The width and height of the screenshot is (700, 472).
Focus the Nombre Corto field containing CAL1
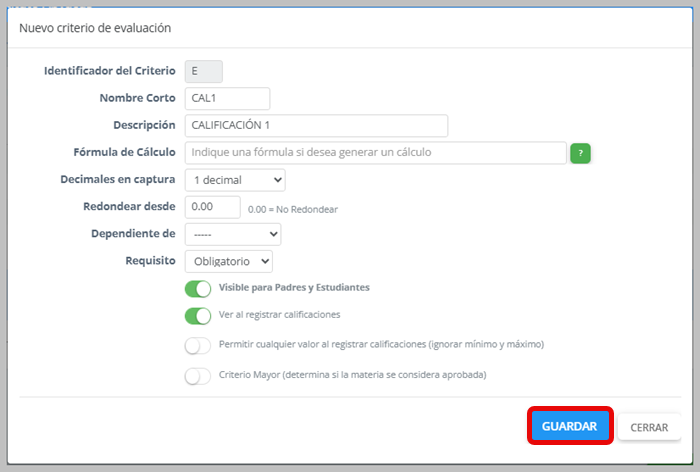coord(227,98)
